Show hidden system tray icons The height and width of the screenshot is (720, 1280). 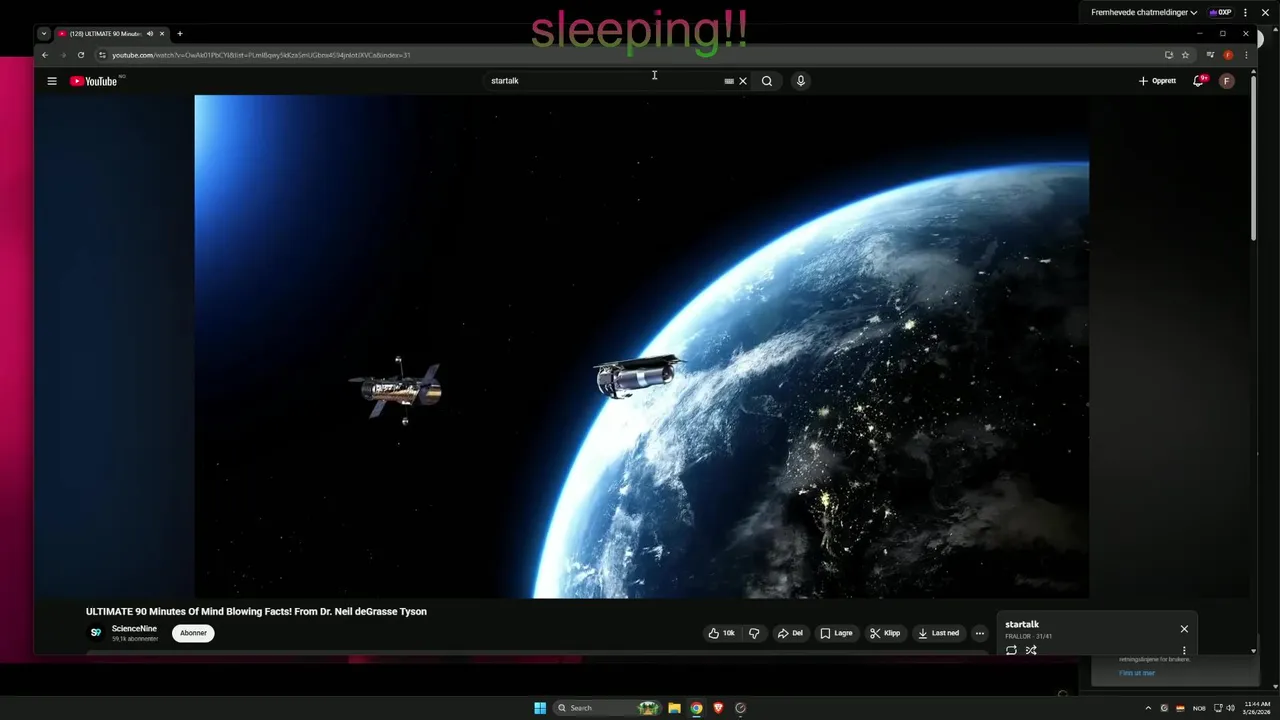point(1148,708)
